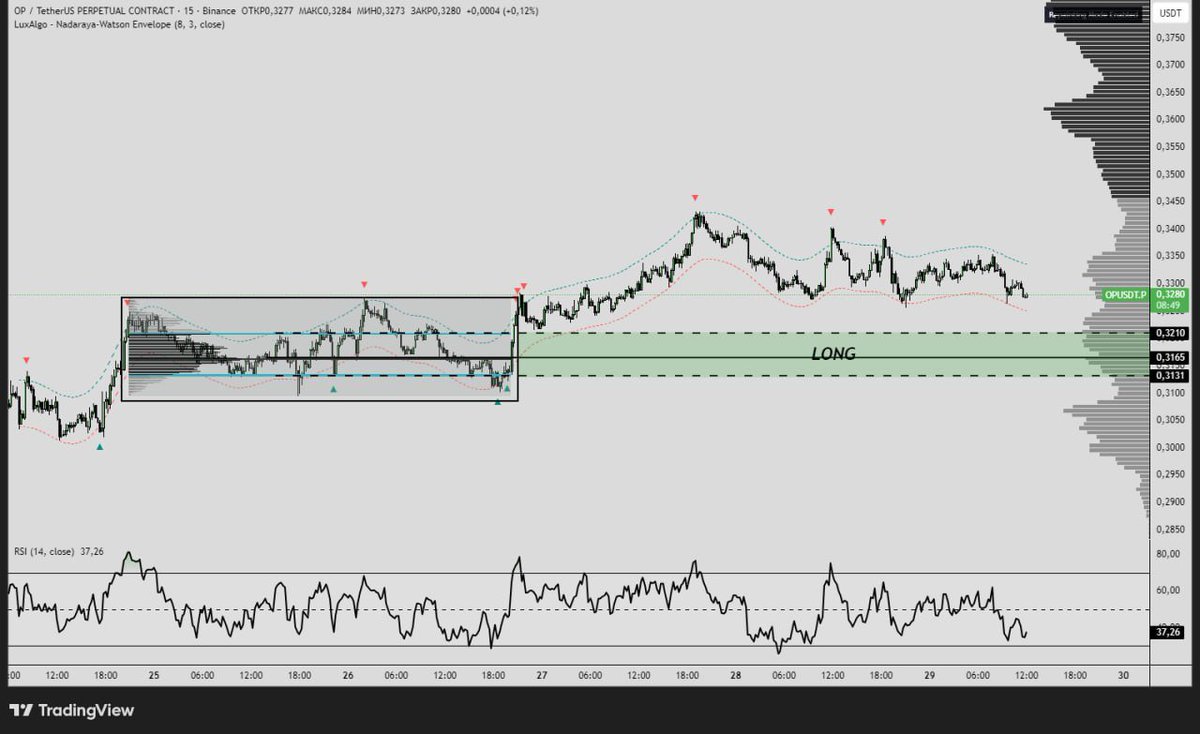Image resolution: width=1200 pixels, height=734 pixels.
Task: Click date 30 on time axis
Action: pyautogui.click(x=1123, y=676)
